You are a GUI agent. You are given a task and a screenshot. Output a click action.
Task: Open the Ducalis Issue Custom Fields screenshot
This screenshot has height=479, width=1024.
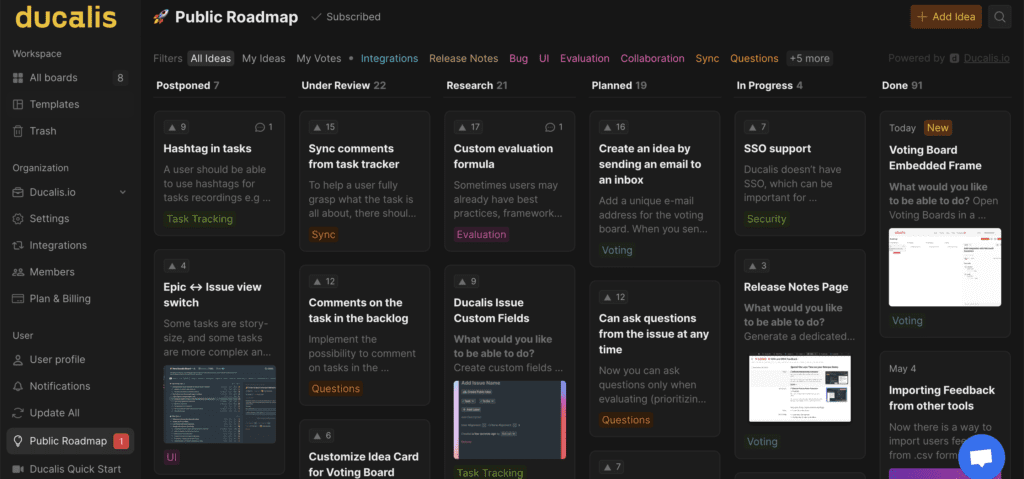[510, 420]
